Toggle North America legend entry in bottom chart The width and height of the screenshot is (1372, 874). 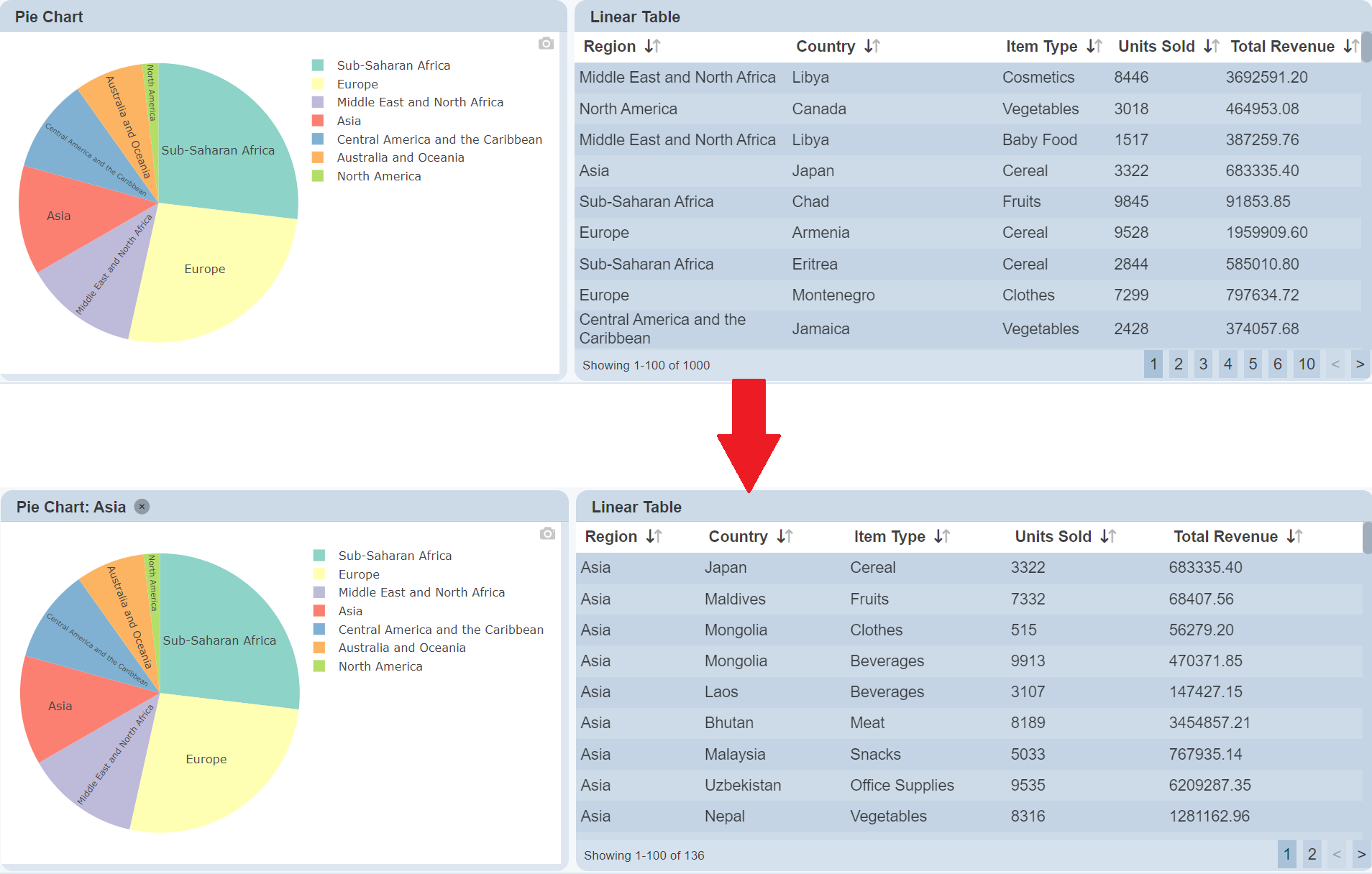pyautogui.click(x=380, y=666)
